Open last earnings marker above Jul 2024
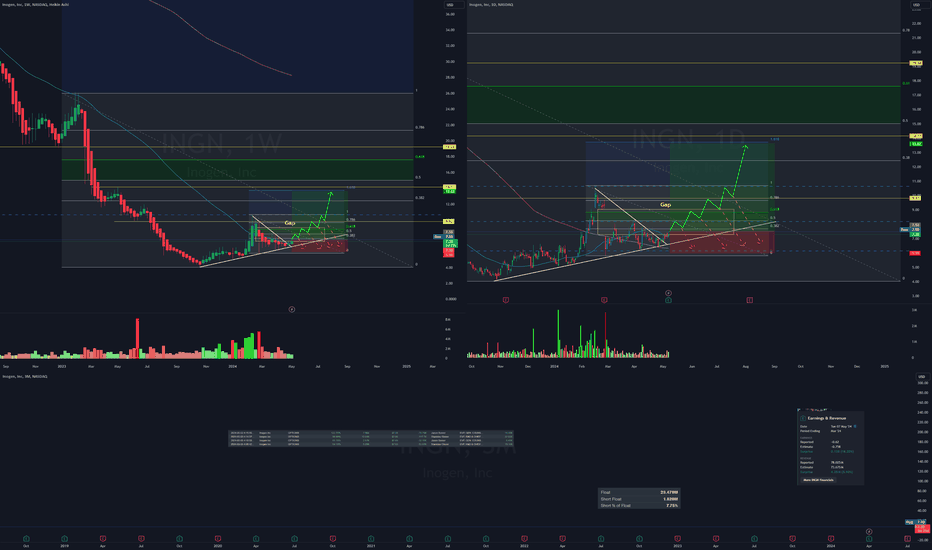Viewport: 932px width, 550px height. [907, 539]
